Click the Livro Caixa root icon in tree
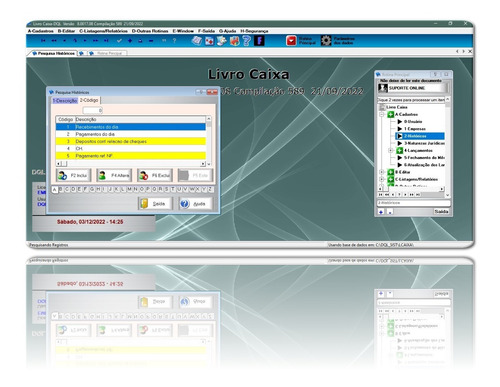The height and width of the screenshot is (387, 500). pyautogui.click(x=382, y=107)
